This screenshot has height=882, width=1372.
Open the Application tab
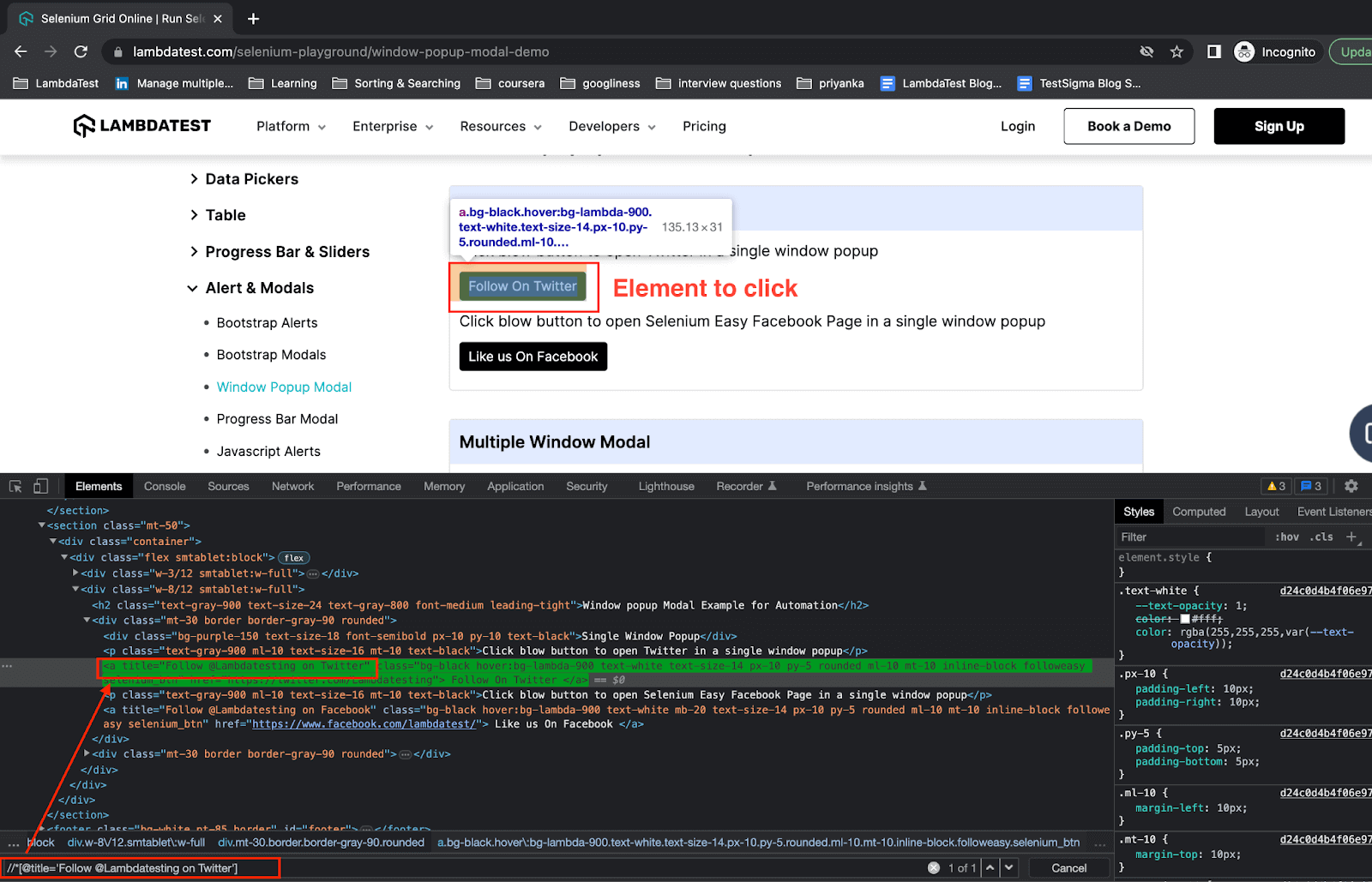515,486
